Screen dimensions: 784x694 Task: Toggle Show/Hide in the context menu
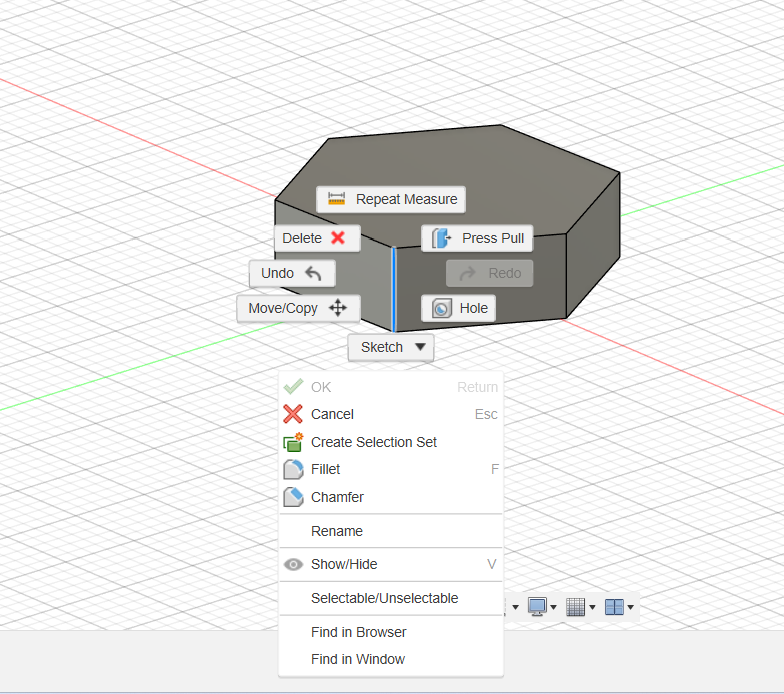pos(390,564)
